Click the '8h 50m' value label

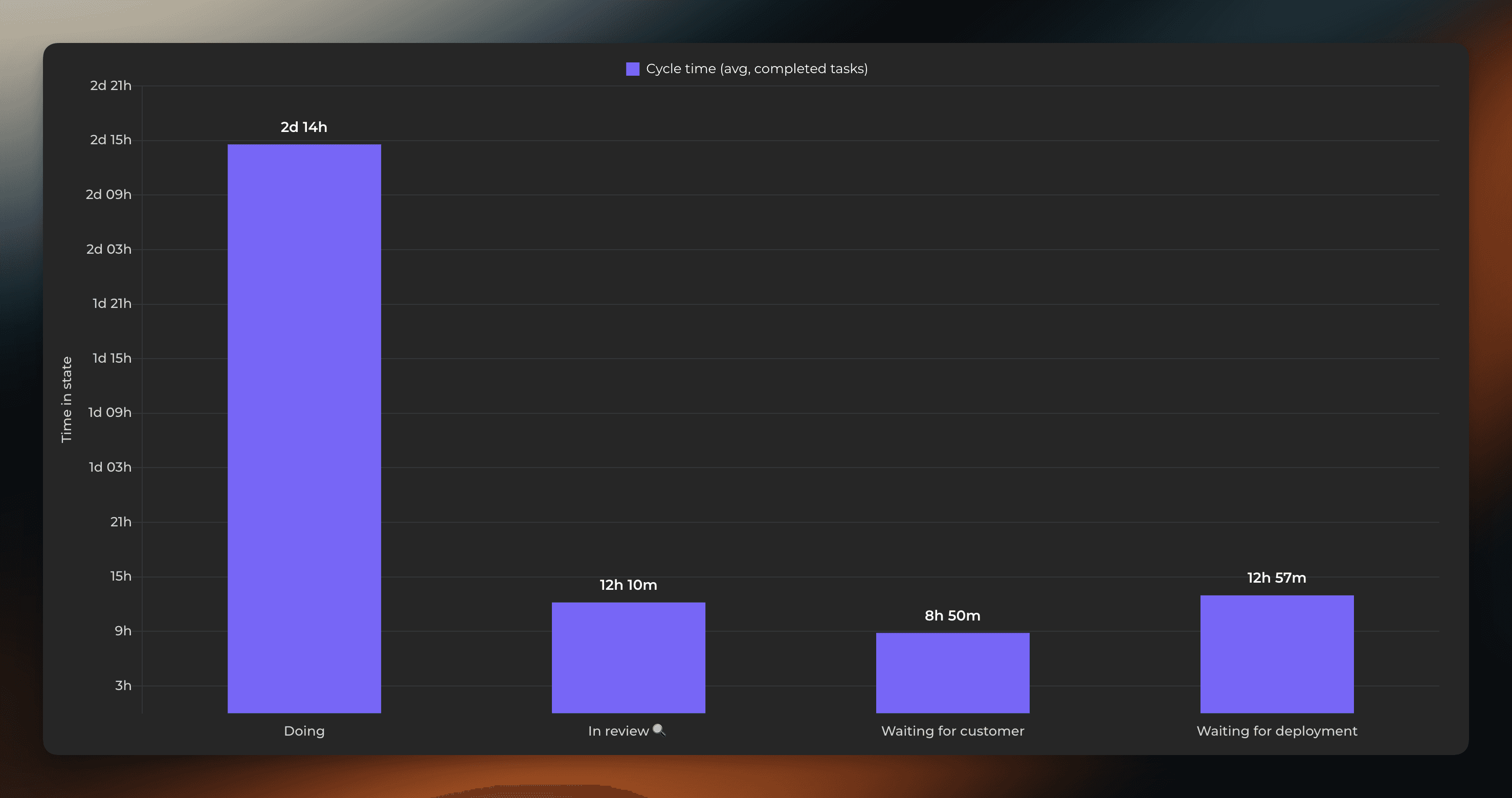pyautogui.click(x=952, y=615)
